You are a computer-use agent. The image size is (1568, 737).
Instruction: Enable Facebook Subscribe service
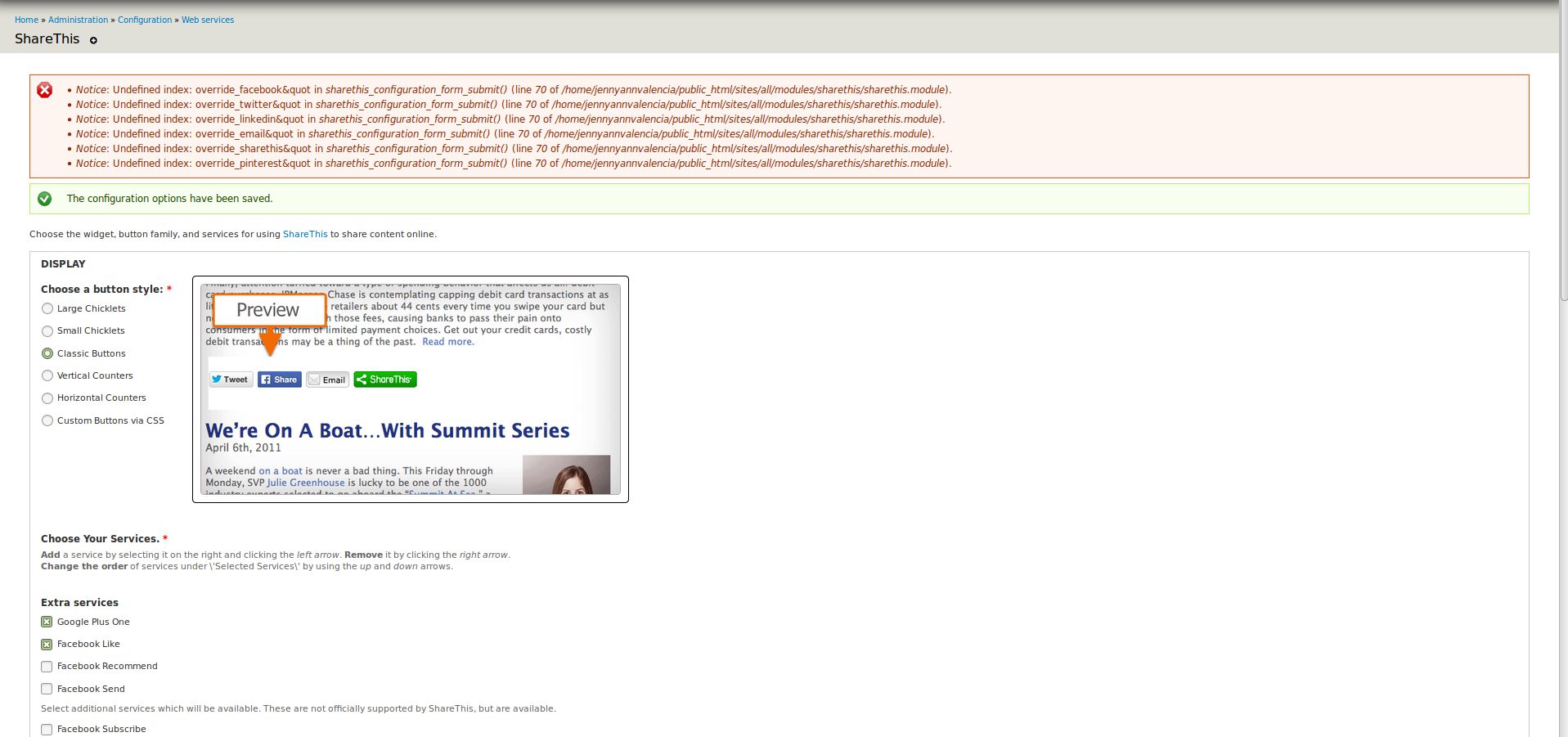coord(47,729)
